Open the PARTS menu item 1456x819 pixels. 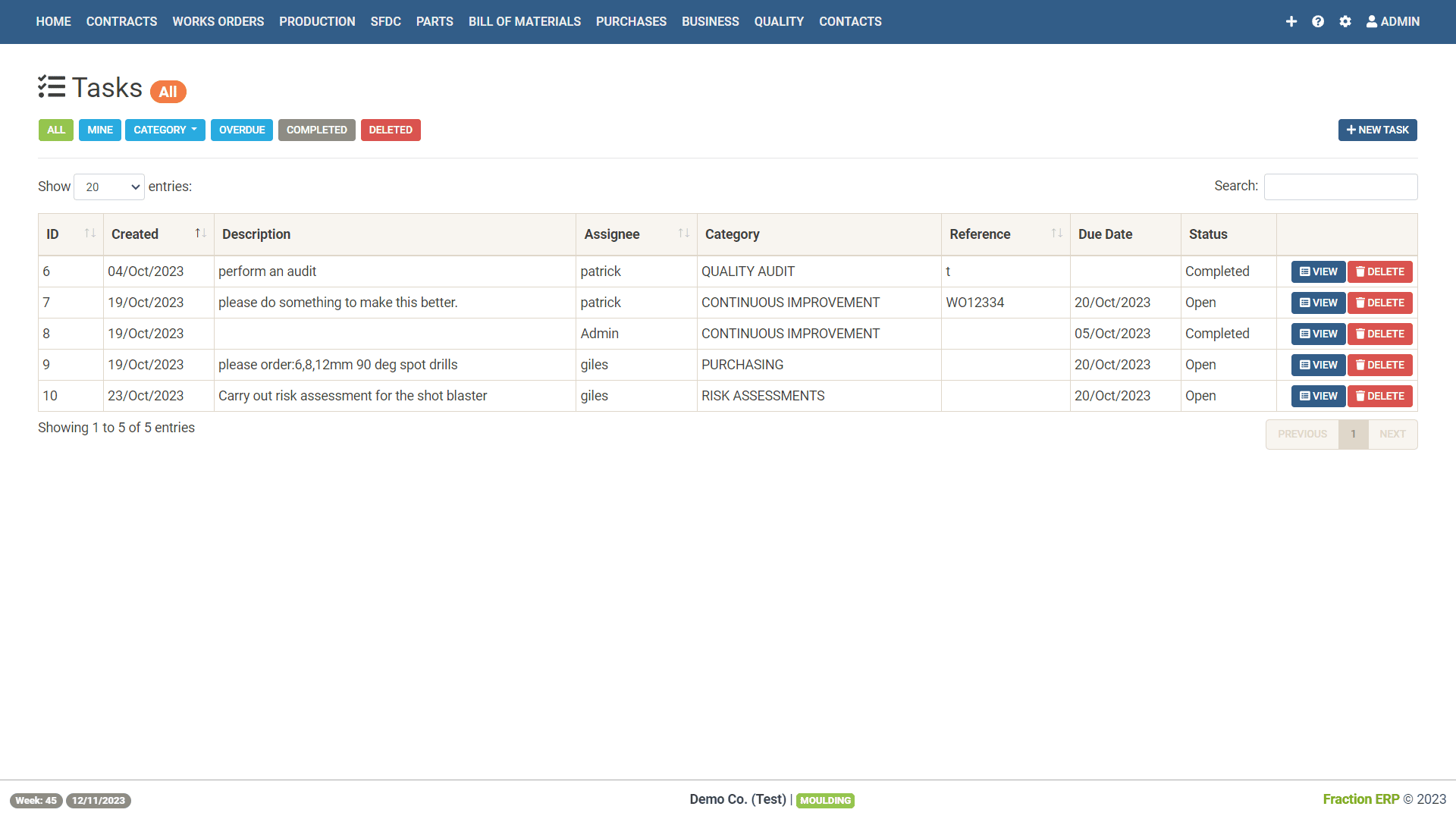tap(435, 21)
